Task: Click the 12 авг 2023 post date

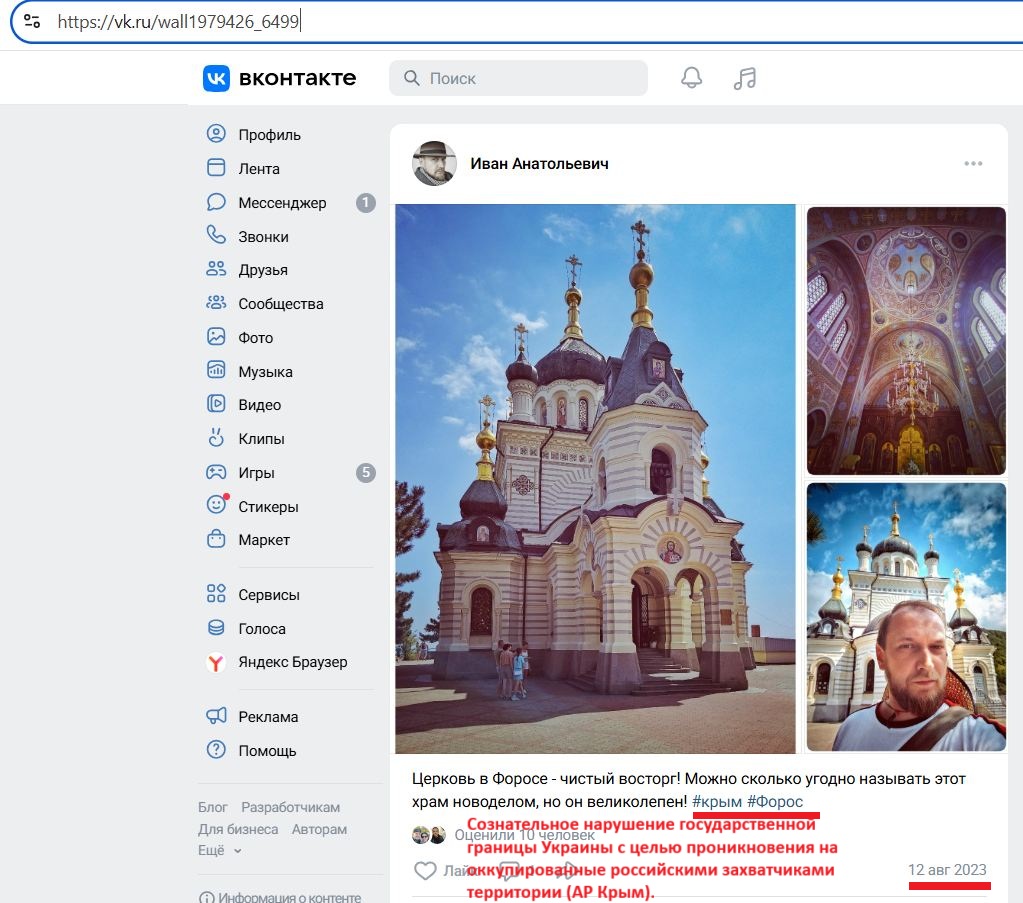Action: [947, 870]
